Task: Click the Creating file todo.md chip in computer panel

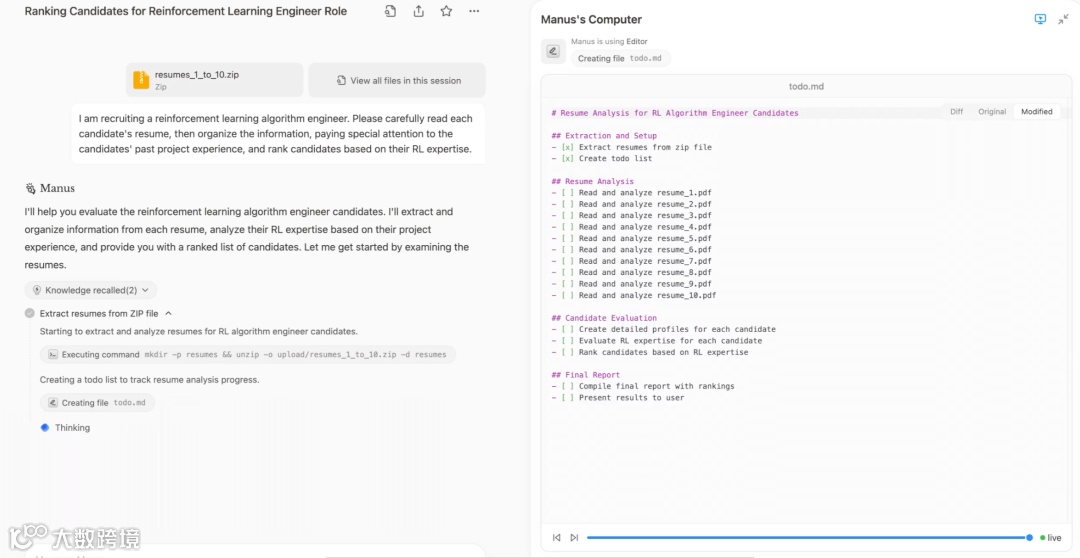Action: 621,59
